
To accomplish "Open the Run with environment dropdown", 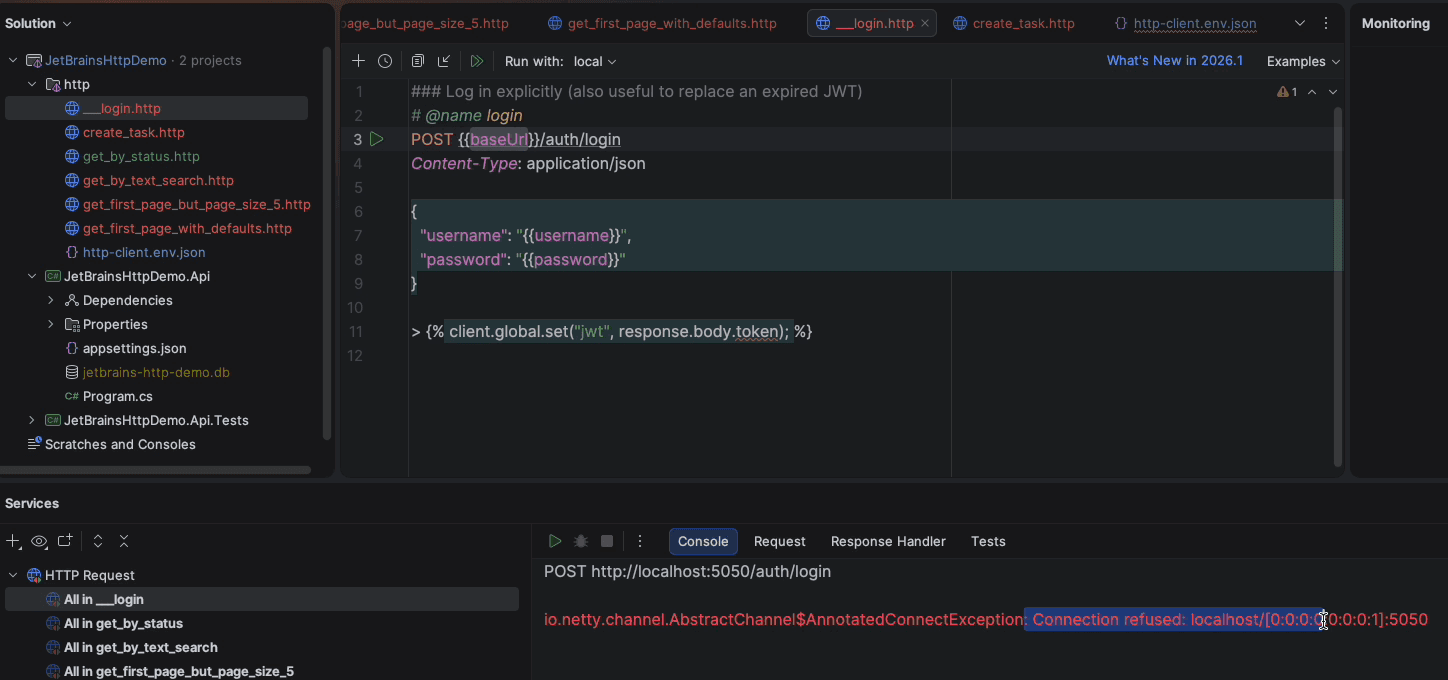I will point(595,61).
